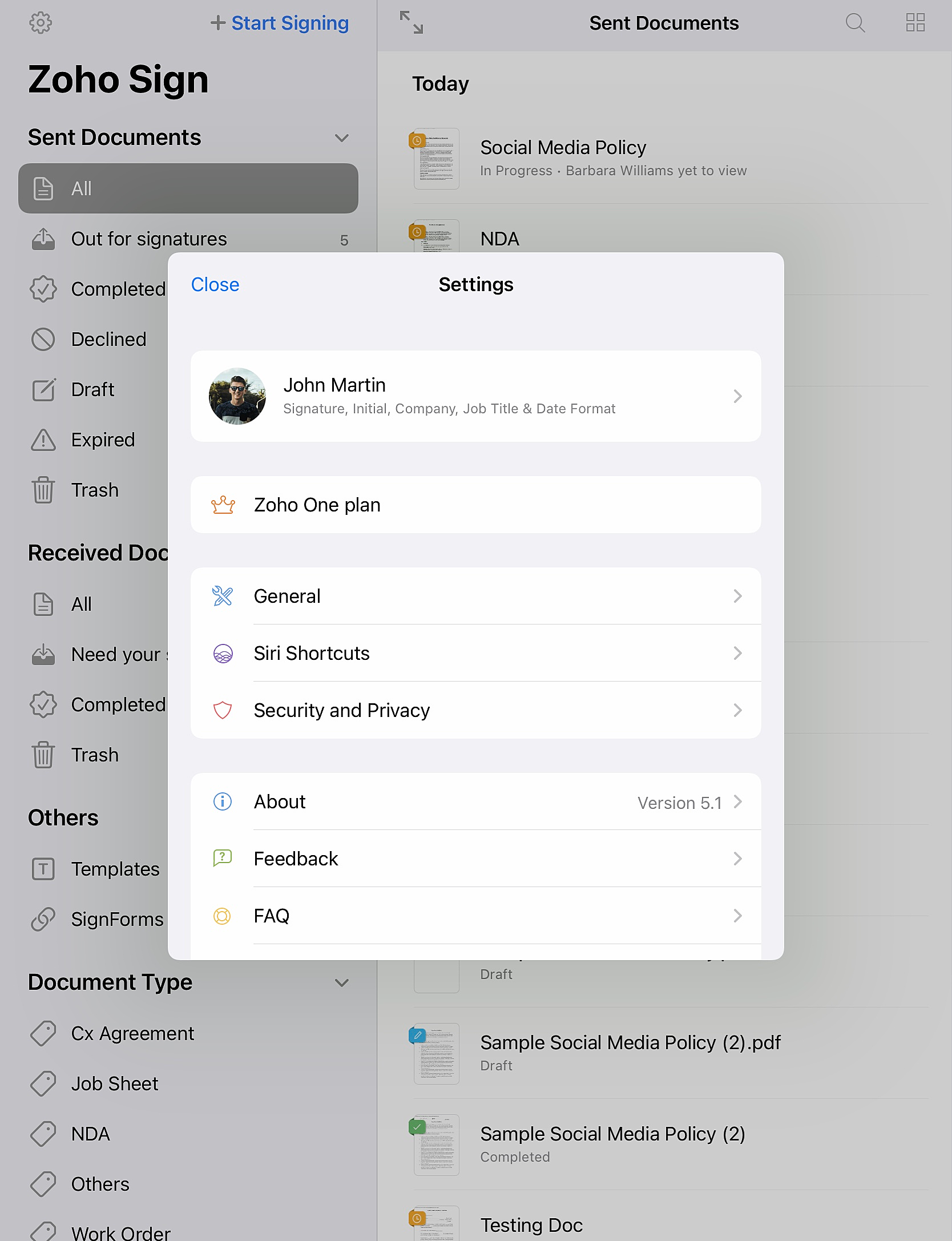This screenshot has width=952, height=1241.
Task: Open Zoho One plan details
Action: click(475, 505)
